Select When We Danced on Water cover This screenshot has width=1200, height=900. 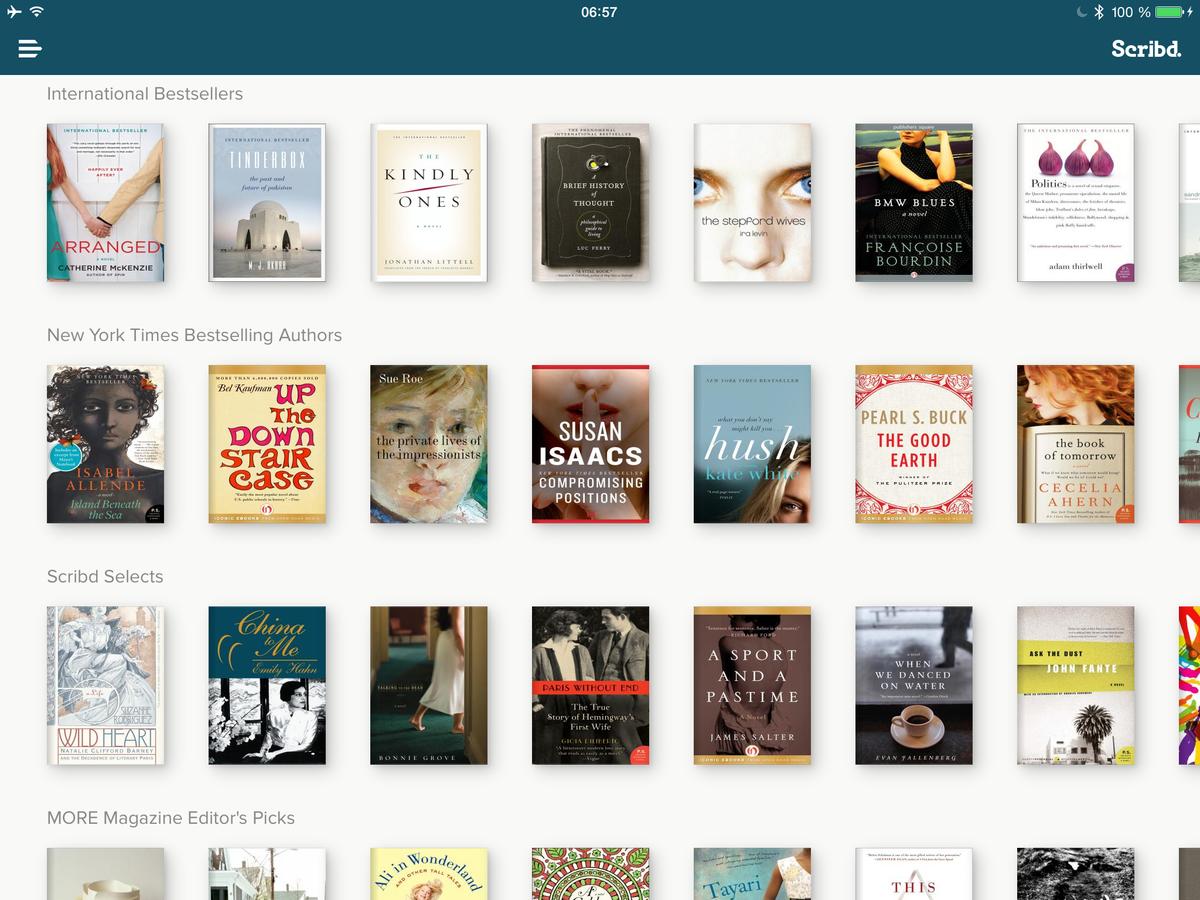914,685
